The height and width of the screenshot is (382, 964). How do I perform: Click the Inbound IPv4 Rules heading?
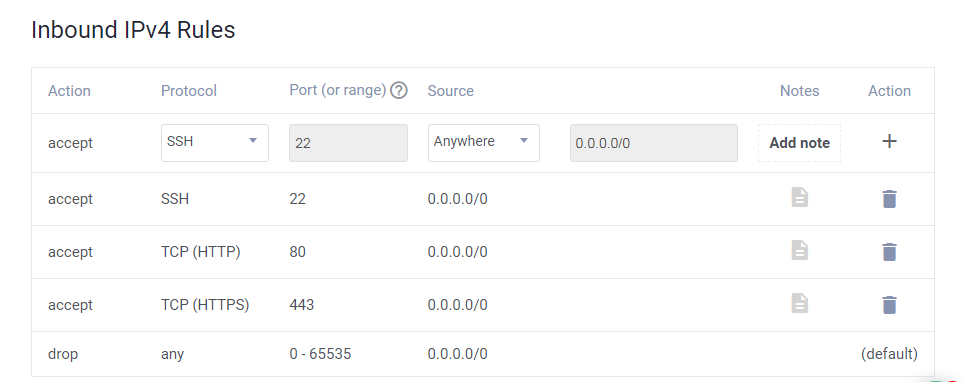pyautogui.click(x=133, y=30)
